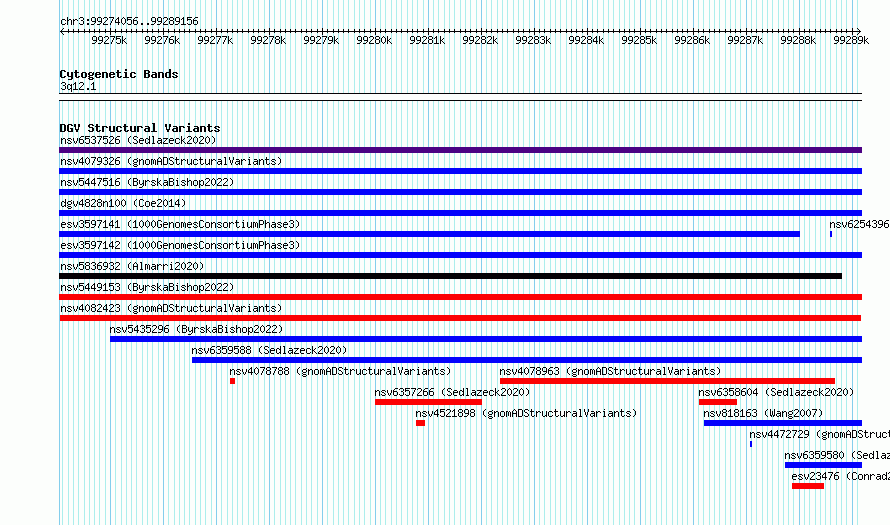Open the nsv6254396 label at right edge
This screenshot has width=890, height=525.
click(859, 224)
